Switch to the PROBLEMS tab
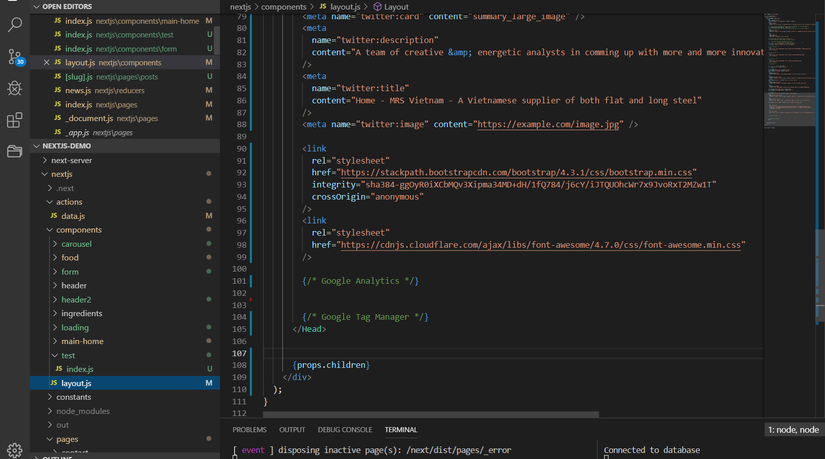 point(249,430)
